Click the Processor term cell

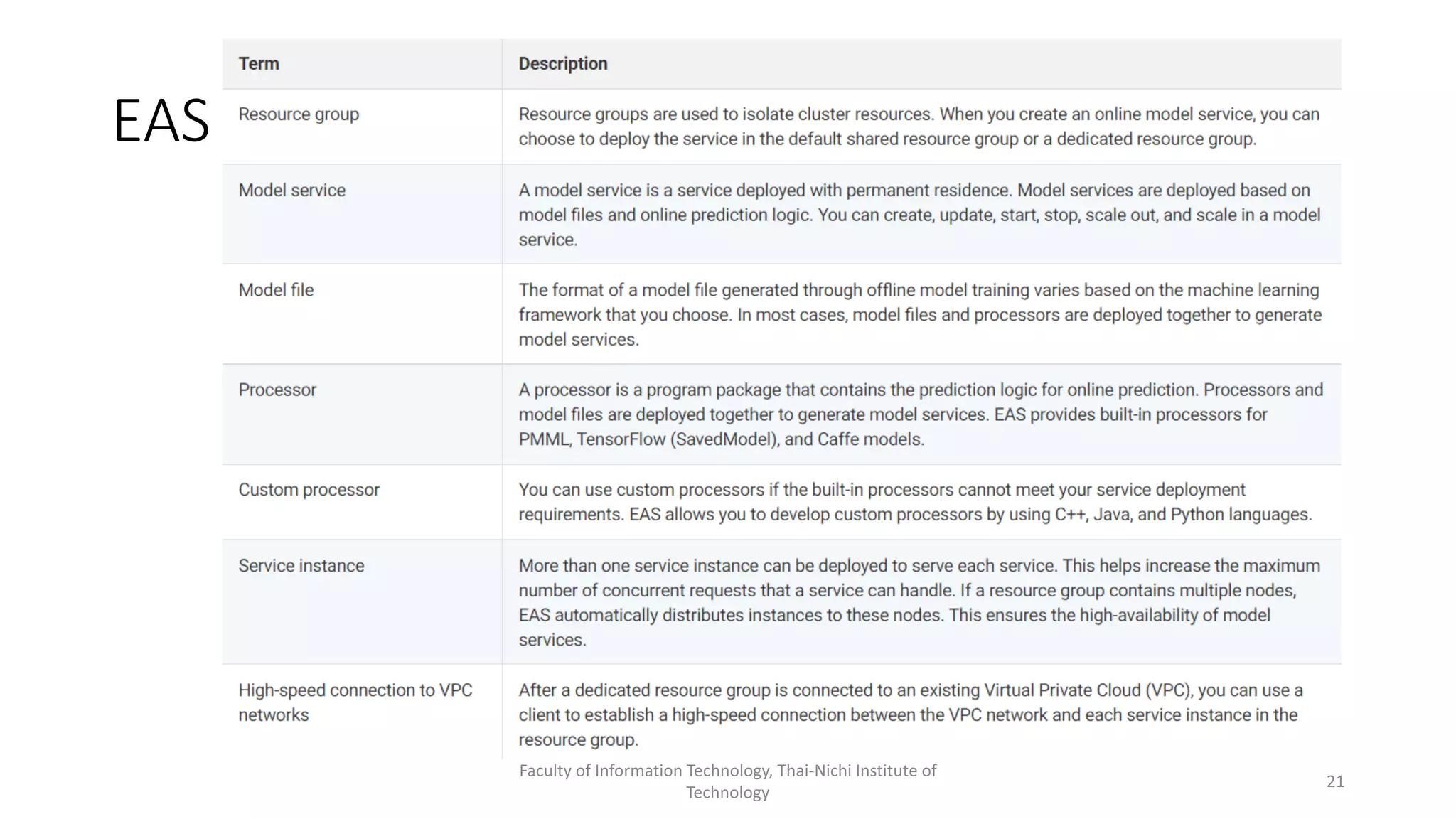point(277,390)
